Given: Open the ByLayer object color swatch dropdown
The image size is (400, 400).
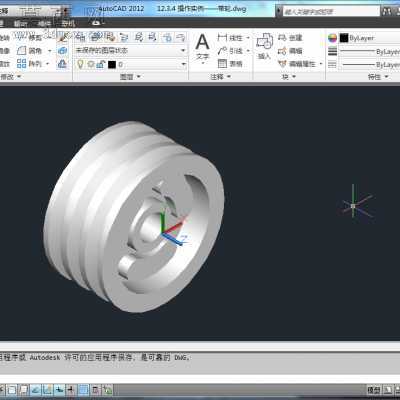Looking at the screenshot, I should [x=369, y=38].
